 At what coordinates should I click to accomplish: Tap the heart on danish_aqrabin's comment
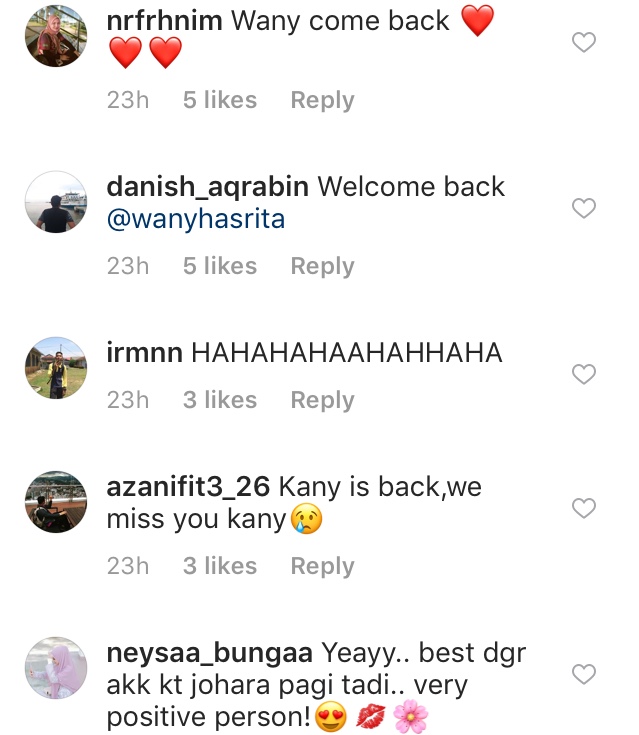584,208
